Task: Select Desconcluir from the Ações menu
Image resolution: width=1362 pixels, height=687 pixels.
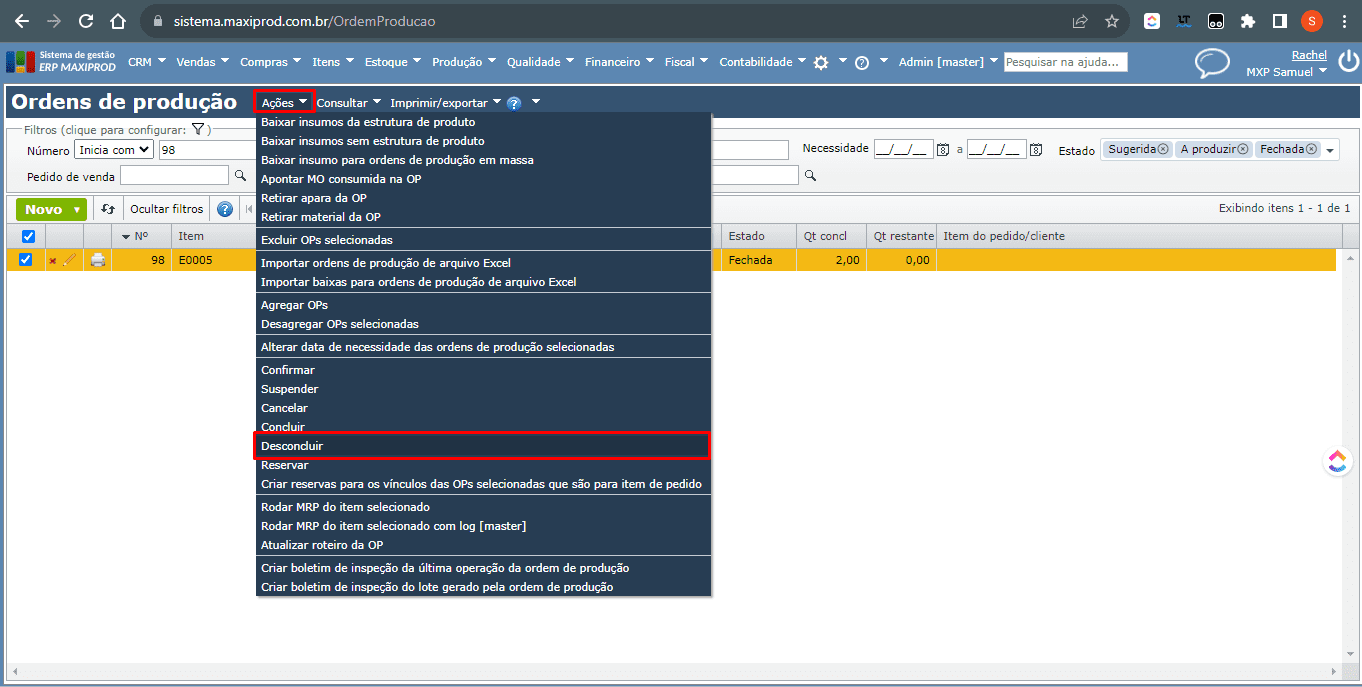Action: [482, 446]
